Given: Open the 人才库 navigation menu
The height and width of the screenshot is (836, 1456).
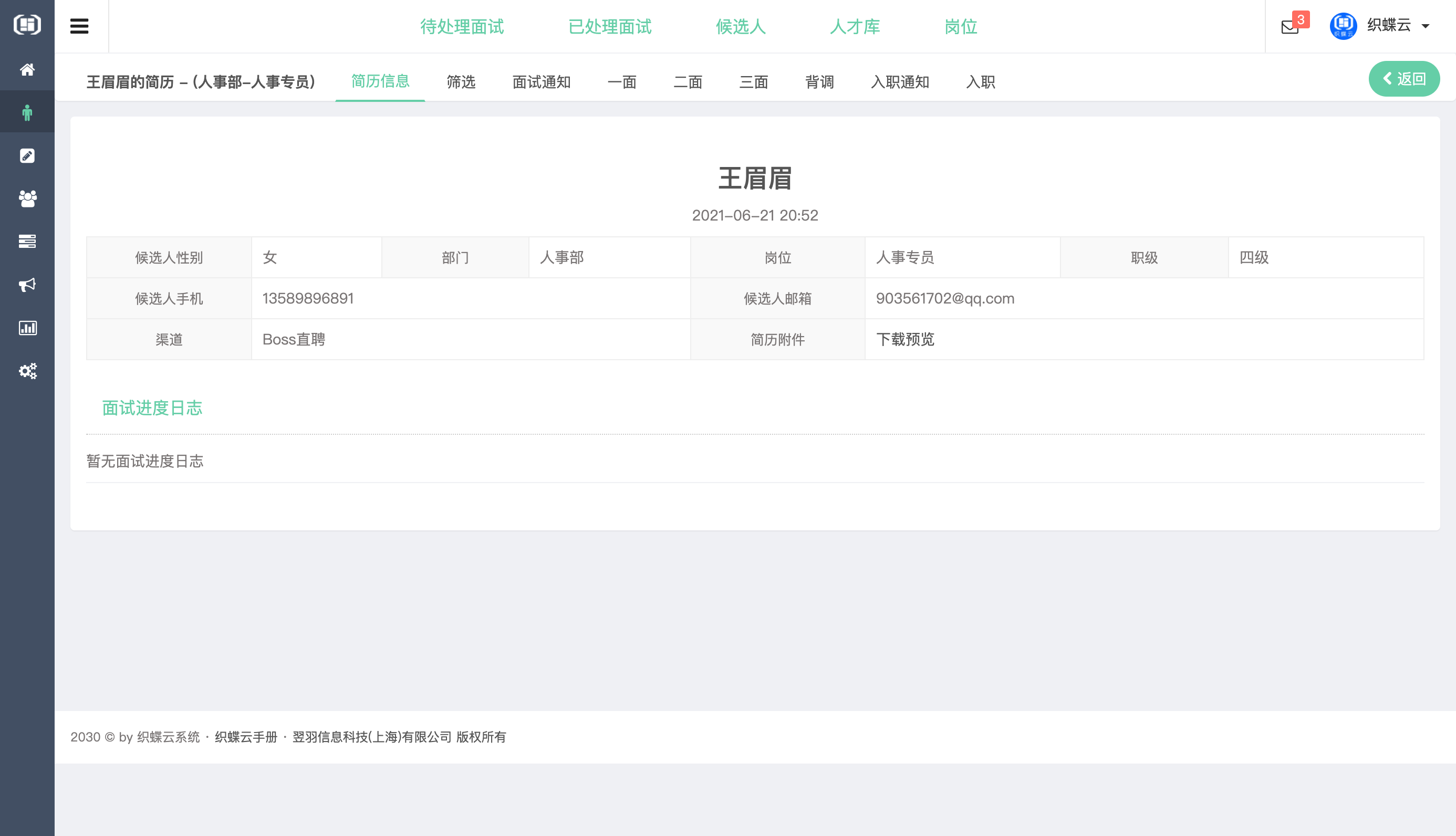Looking at the screenshot, I should pos(855,27).
